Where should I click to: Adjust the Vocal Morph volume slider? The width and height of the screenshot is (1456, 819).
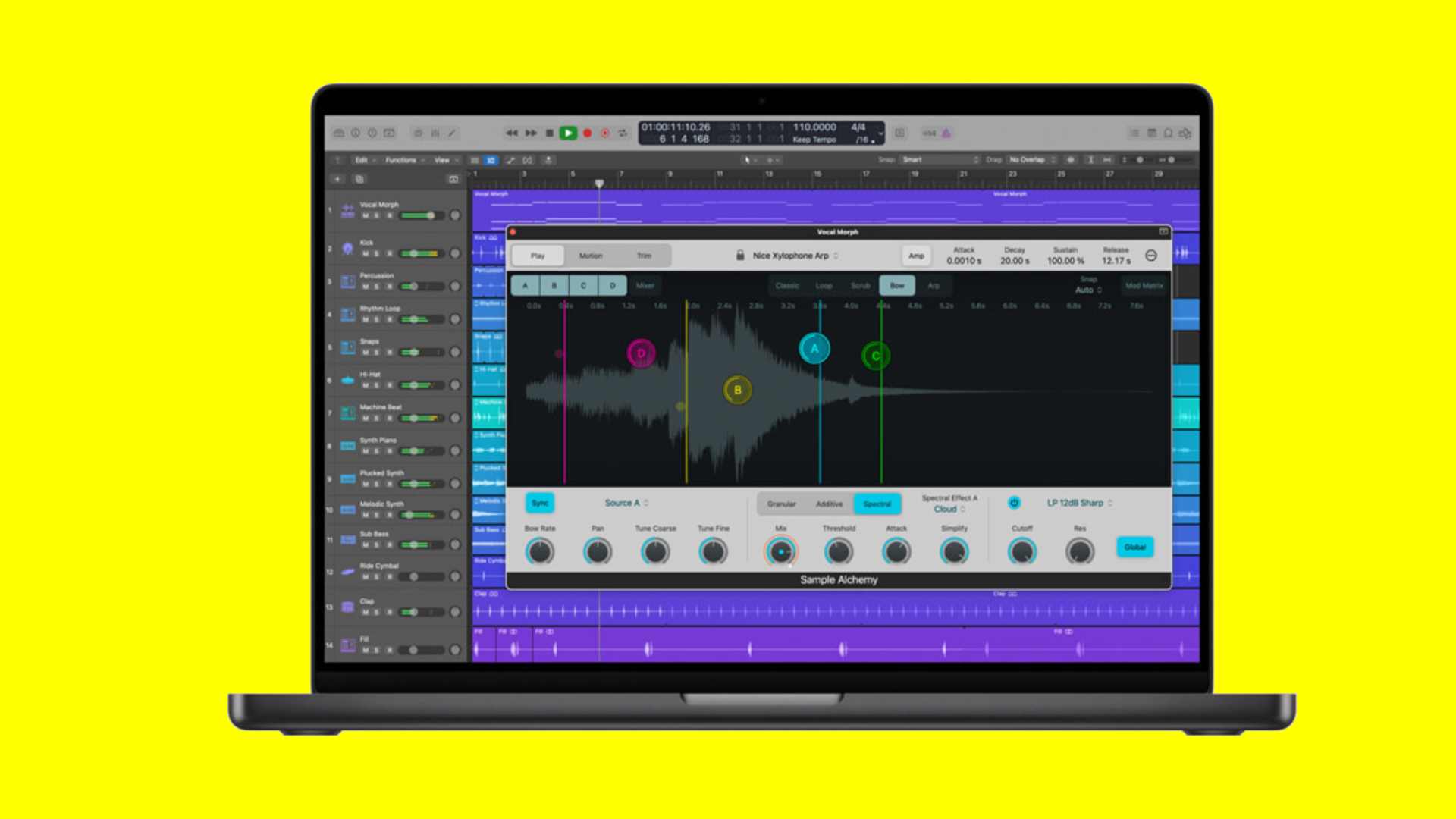click(422, 216)
